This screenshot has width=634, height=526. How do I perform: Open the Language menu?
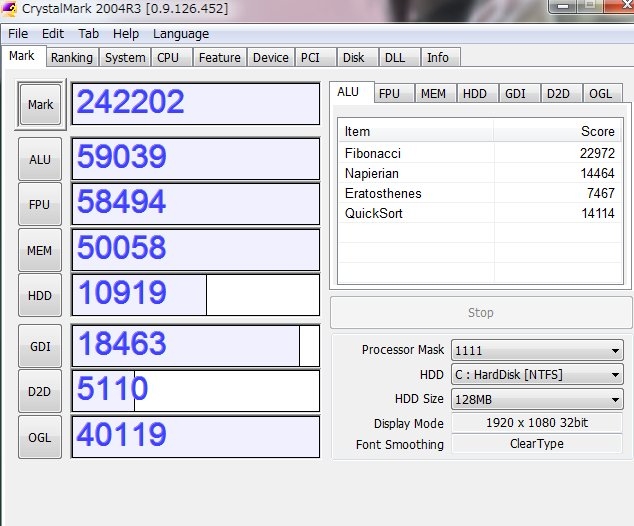click(181, 34)
